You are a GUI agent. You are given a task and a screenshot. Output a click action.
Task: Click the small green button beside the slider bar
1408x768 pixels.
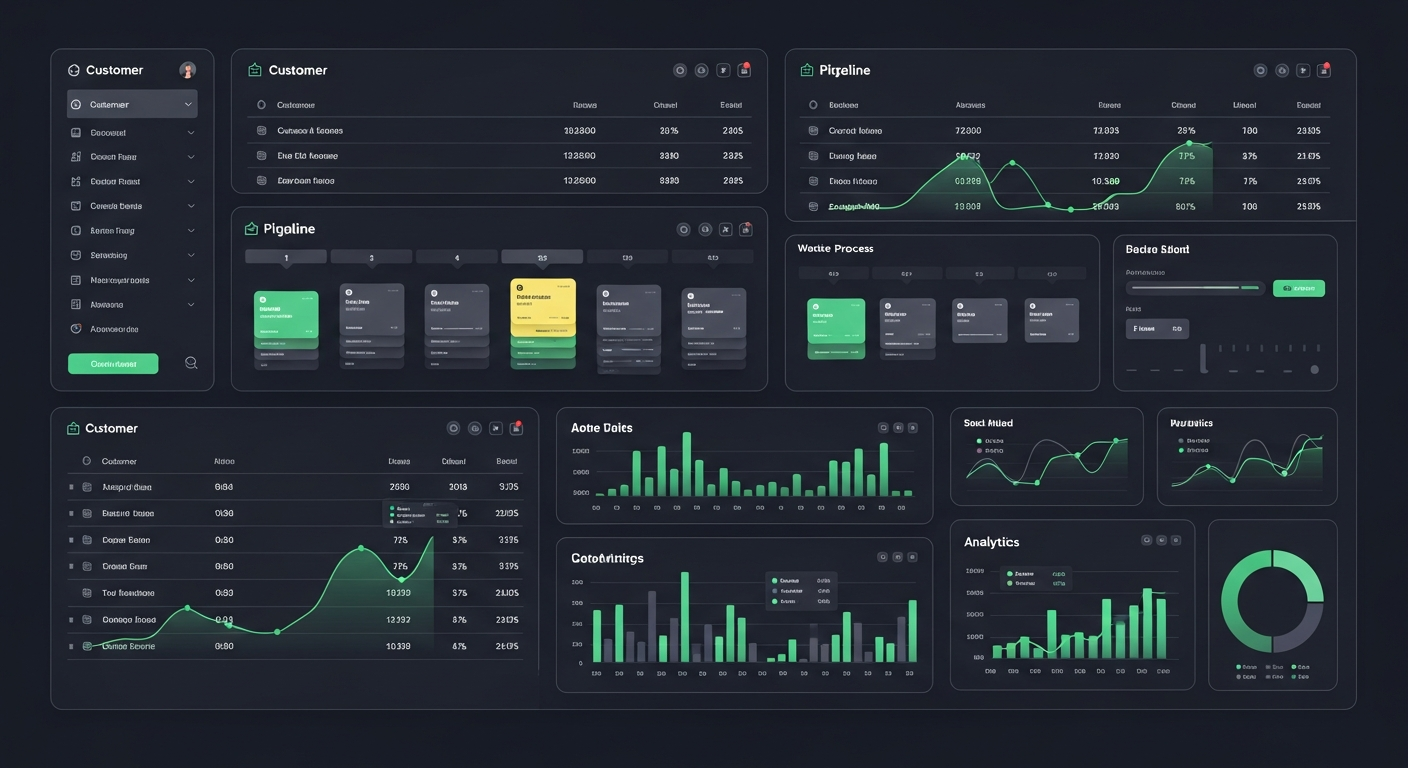(1298, 288)
